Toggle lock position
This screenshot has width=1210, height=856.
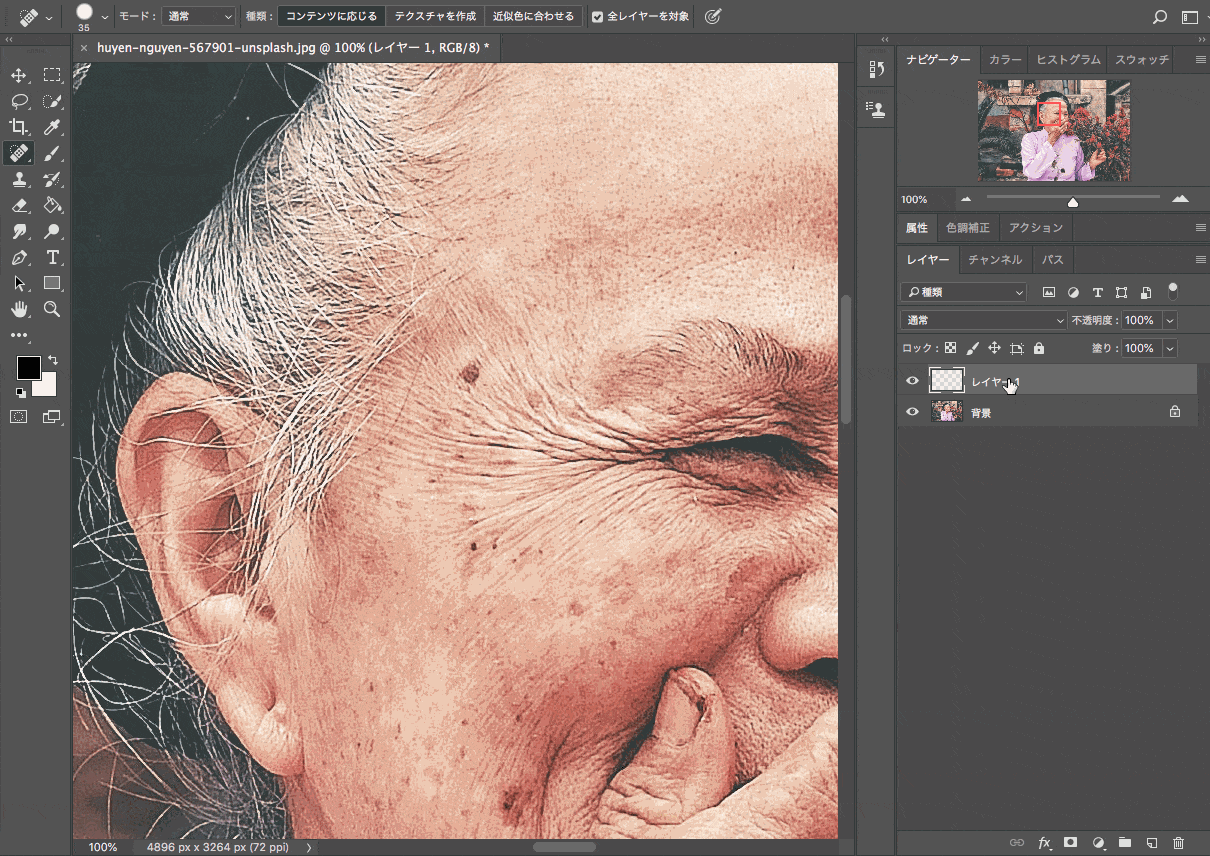994,348
